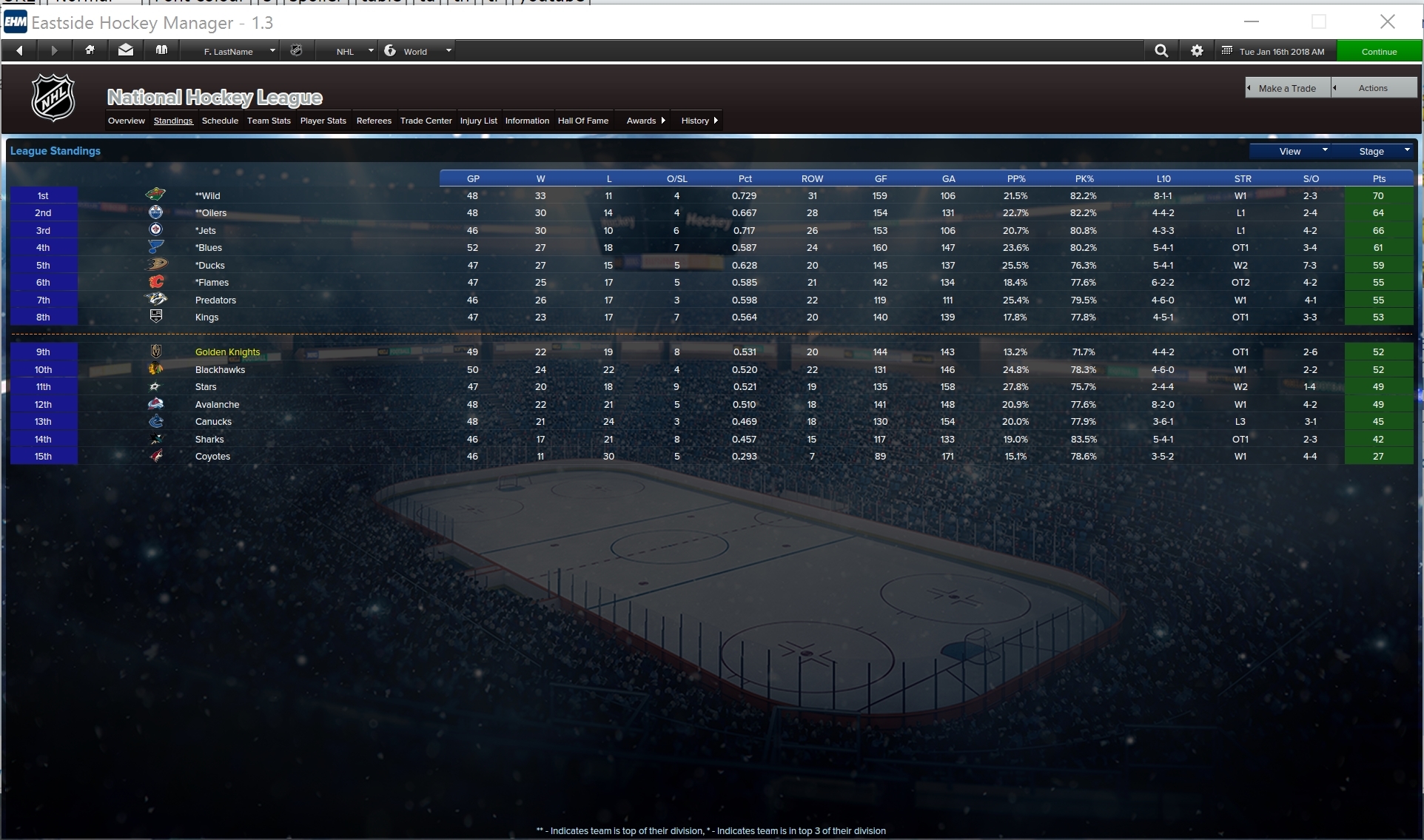Click the green Continue button
The image size is (1424, 840).
click(x=1379, y=51)
